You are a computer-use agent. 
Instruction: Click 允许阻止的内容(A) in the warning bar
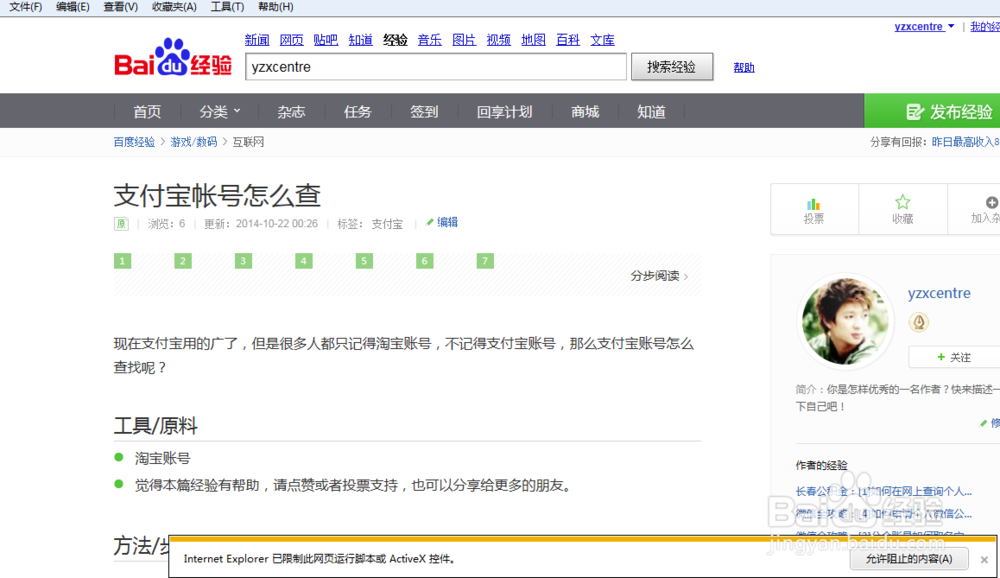click(908, 559)
